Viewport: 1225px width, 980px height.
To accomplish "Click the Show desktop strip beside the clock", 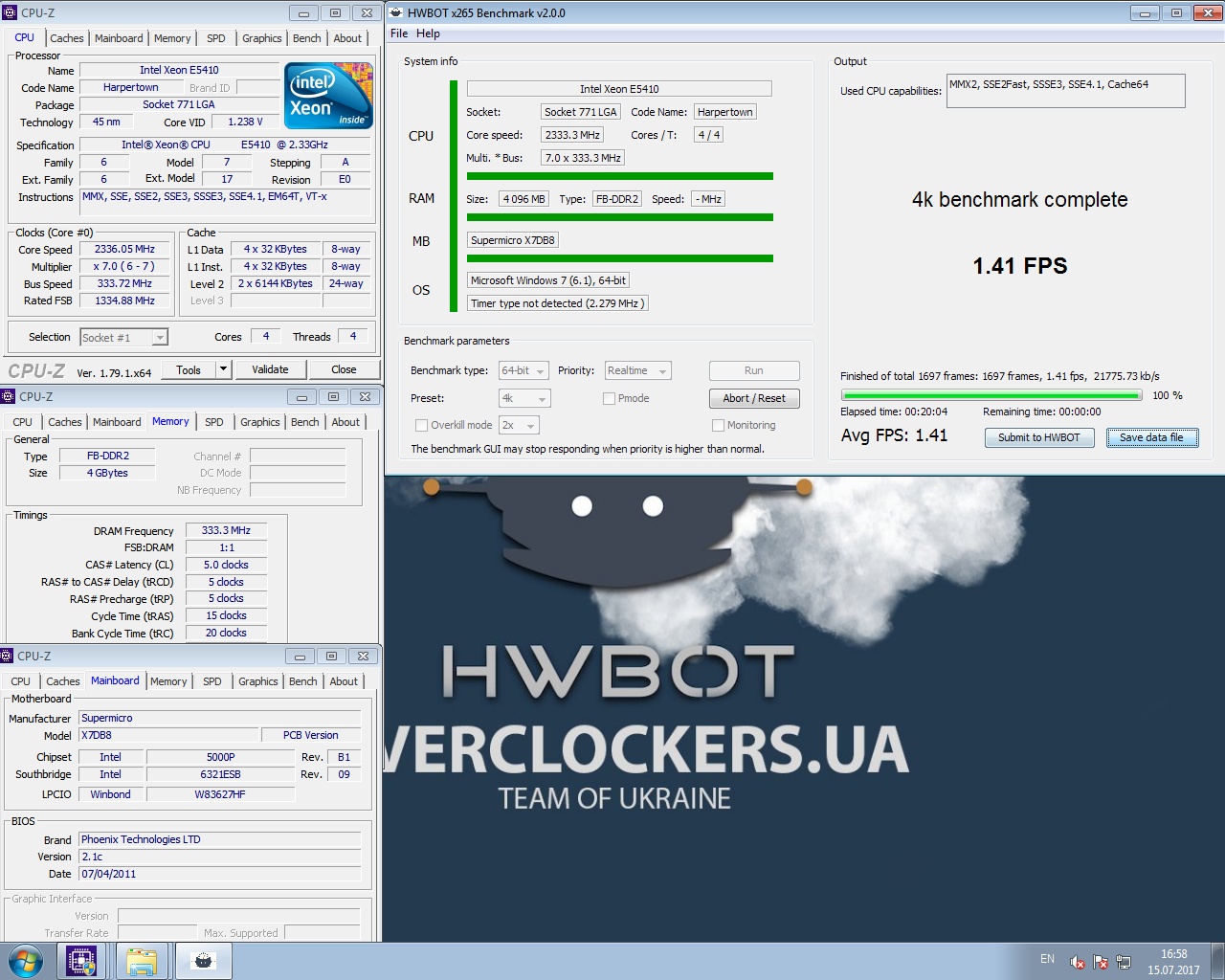I will point(1217,962).
